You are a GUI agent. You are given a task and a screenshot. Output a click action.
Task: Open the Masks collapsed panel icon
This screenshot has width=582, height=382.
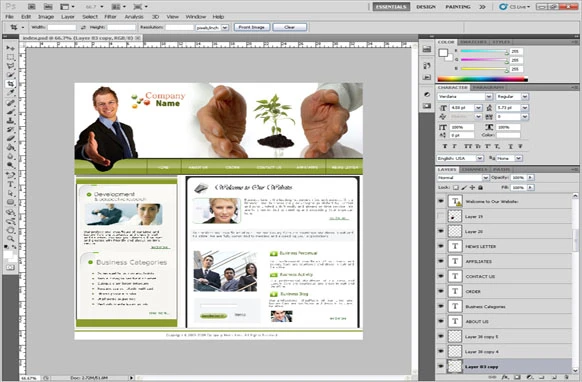click(x=427, y=106)
